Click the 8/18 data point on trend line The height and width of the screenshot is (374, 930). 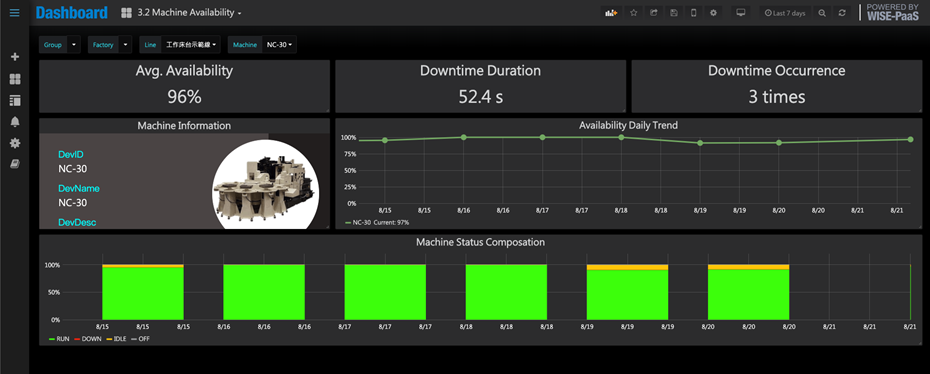point(621,137)
